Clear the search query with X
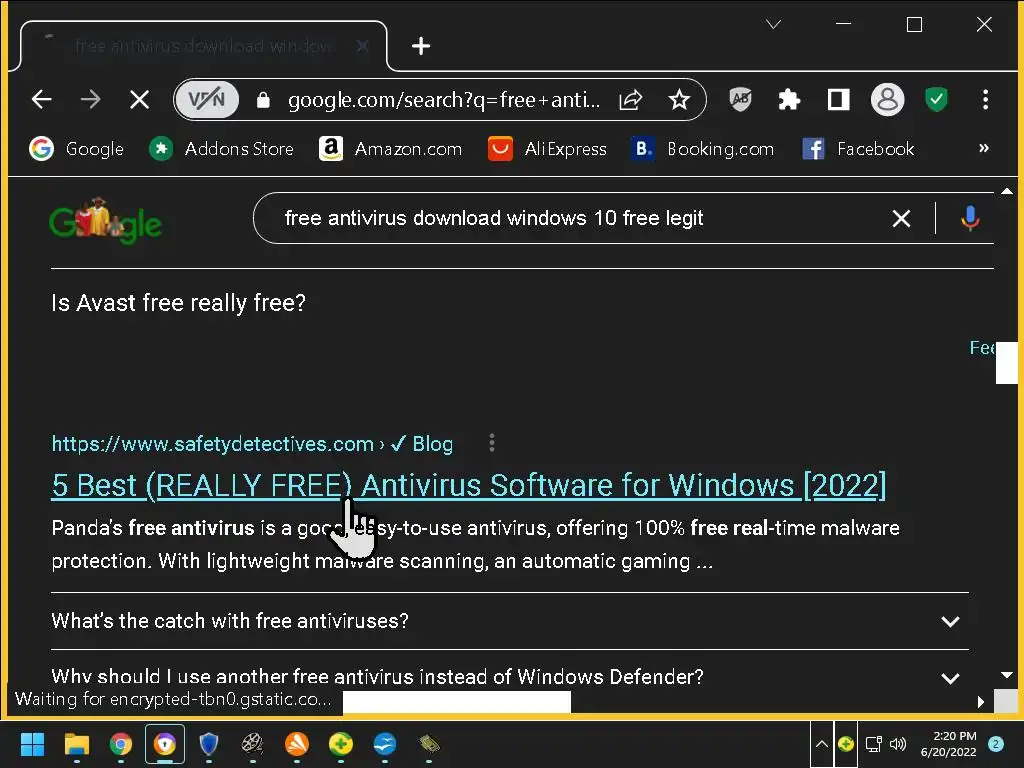Image resolution: width=1024 pixels, height=768 pixels. point(901,218)
